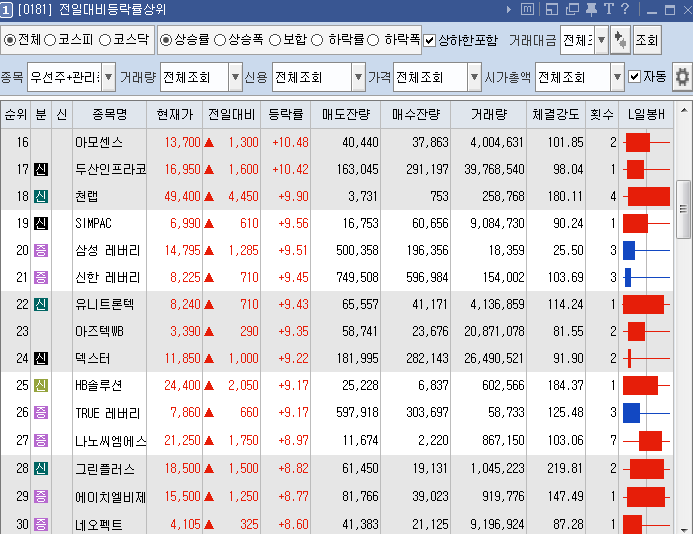Viewport: 693px width, 534px height.
Task: Click the 신 badge on HB솔루션 row
Action: (x=41, y=385)
